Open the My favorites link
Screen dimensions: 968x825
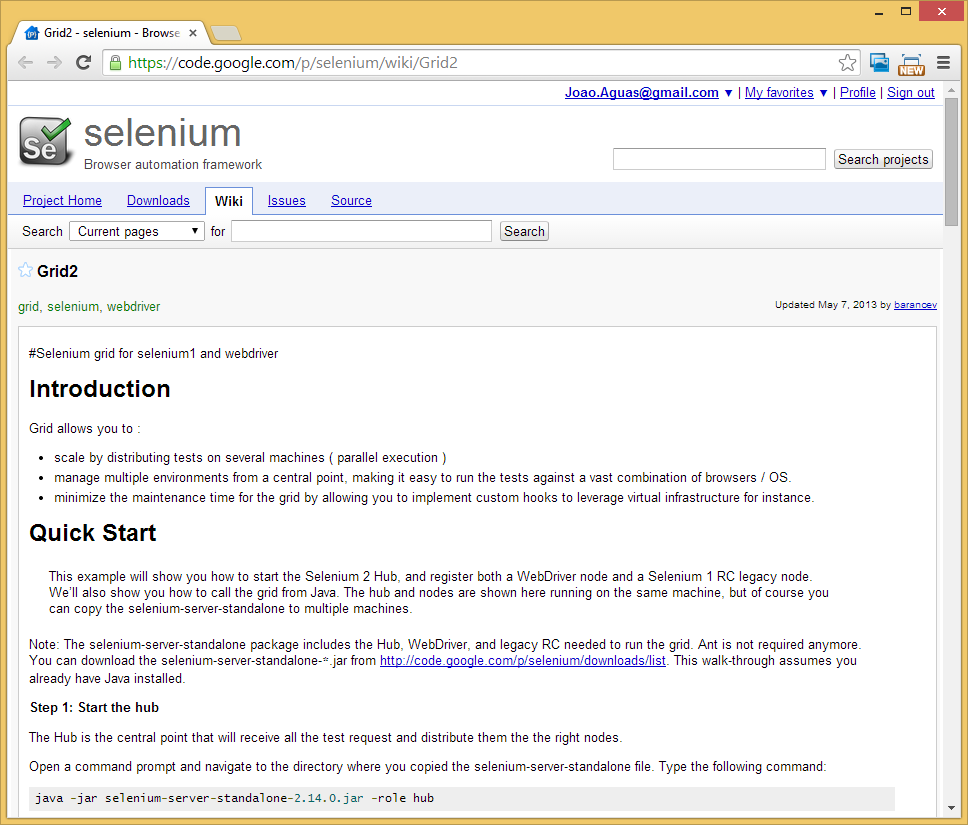click(x=779, y=93)
